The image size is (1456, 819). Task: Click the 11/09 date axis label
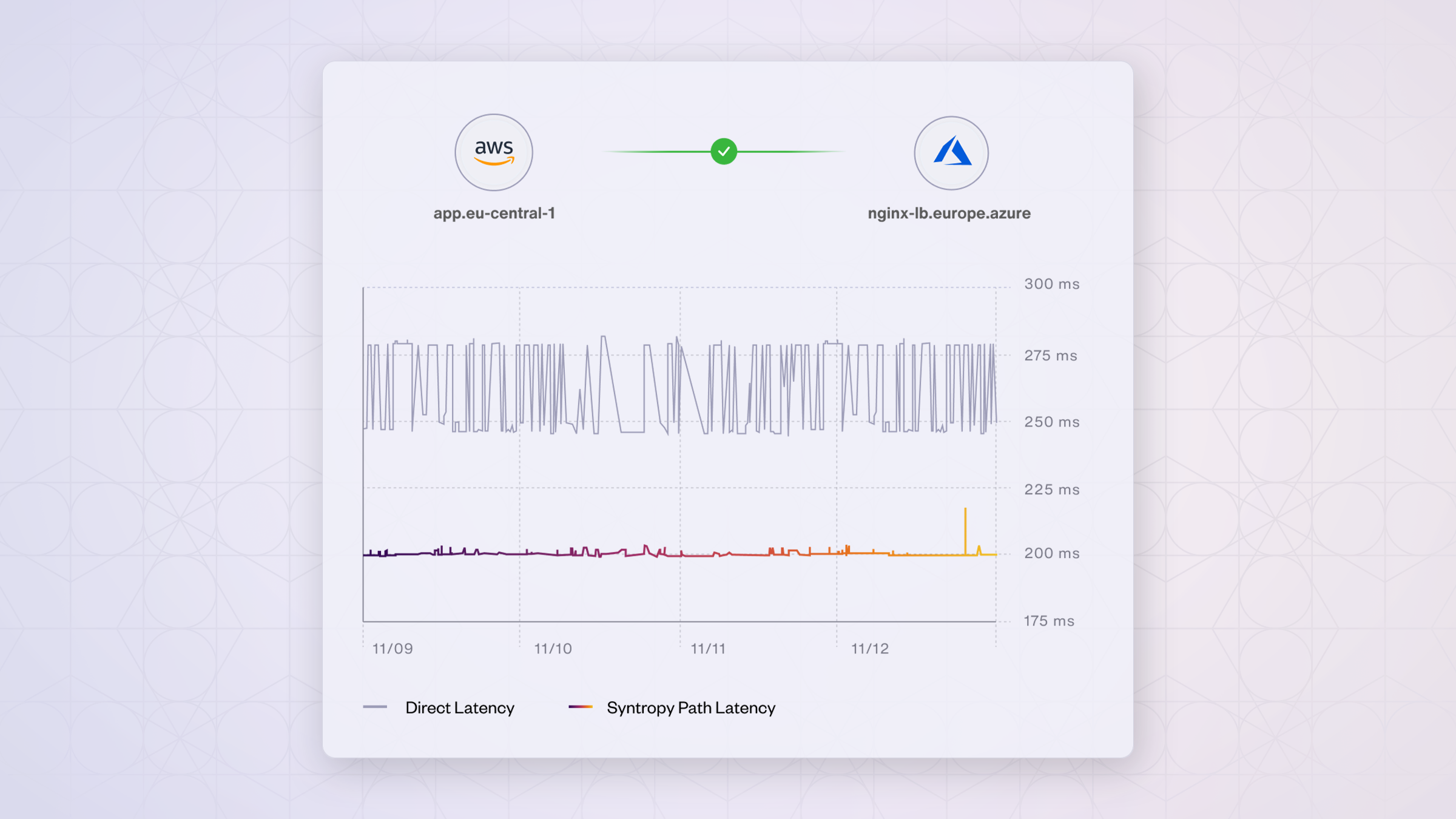[x=393, y=649]
